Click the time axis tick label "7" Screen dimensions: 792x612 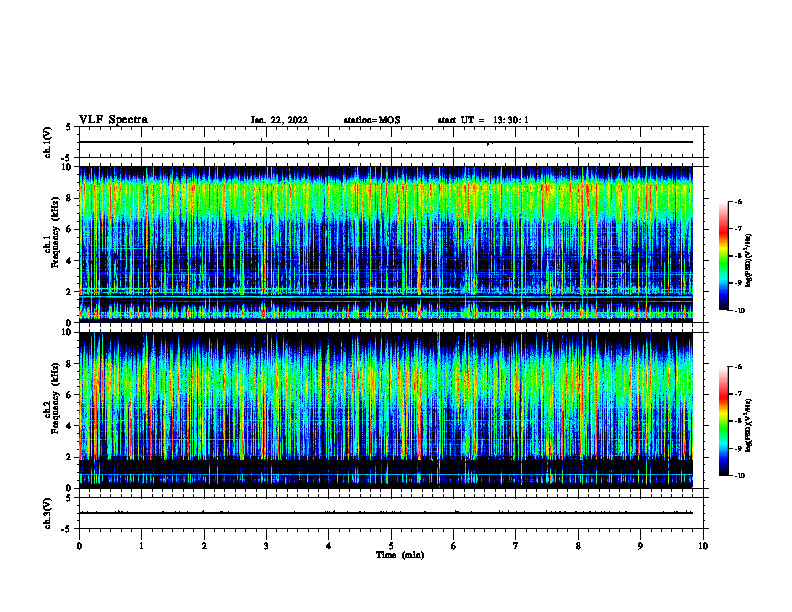click(x=516, y=546)
